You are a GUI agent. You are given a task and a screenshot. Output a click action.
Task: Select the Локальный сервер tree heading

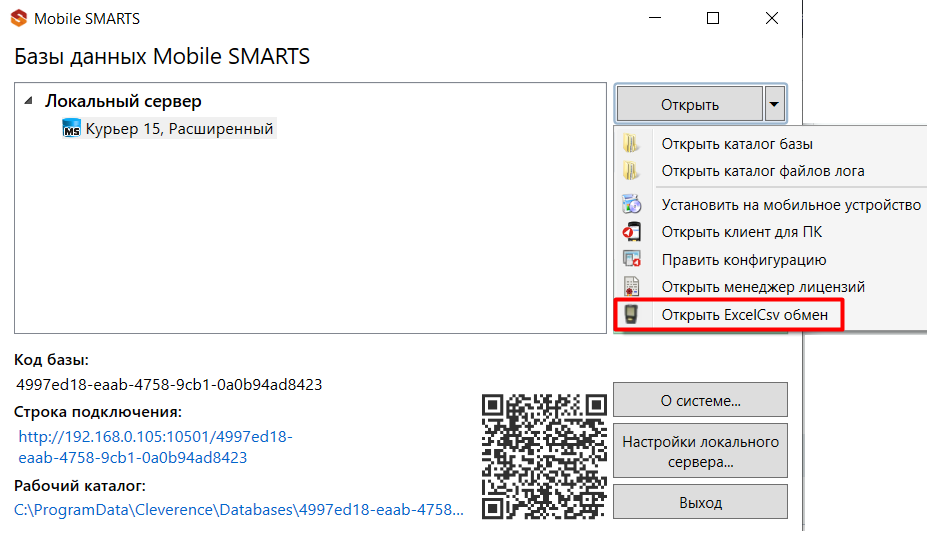coord(124,101)
